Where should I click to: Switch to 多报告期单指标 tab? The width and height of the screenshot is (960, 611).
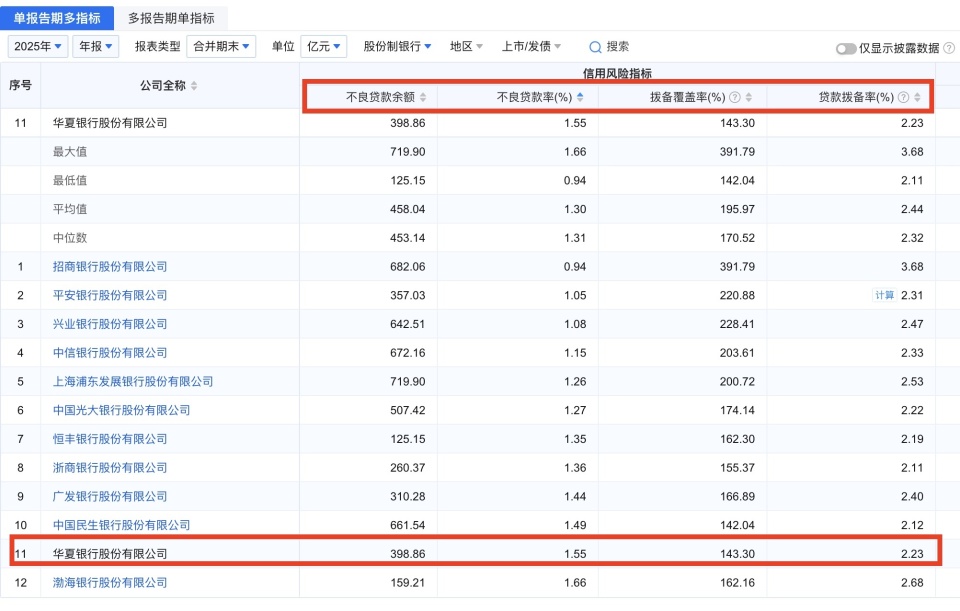pyautogui.click(x=171, y=18)
